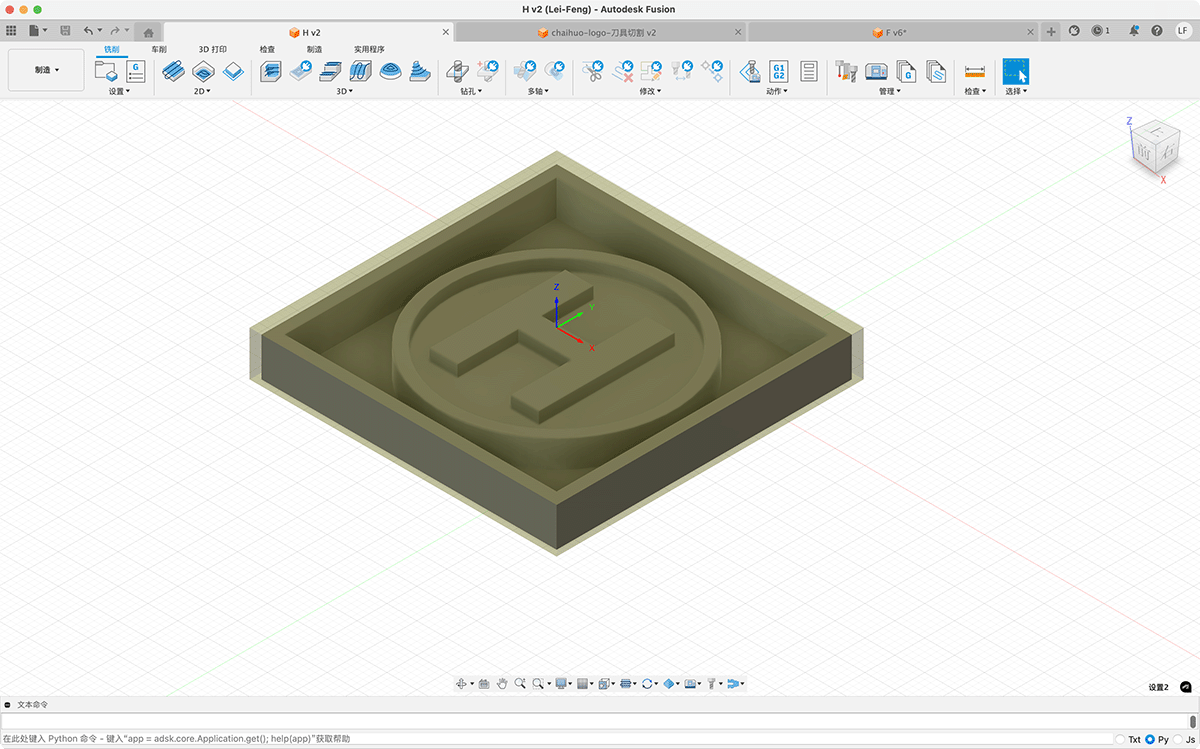Viewport: 1200px width, 749px height.
Task: Click the 设置2 label at bottom right
Action: 1159,687
